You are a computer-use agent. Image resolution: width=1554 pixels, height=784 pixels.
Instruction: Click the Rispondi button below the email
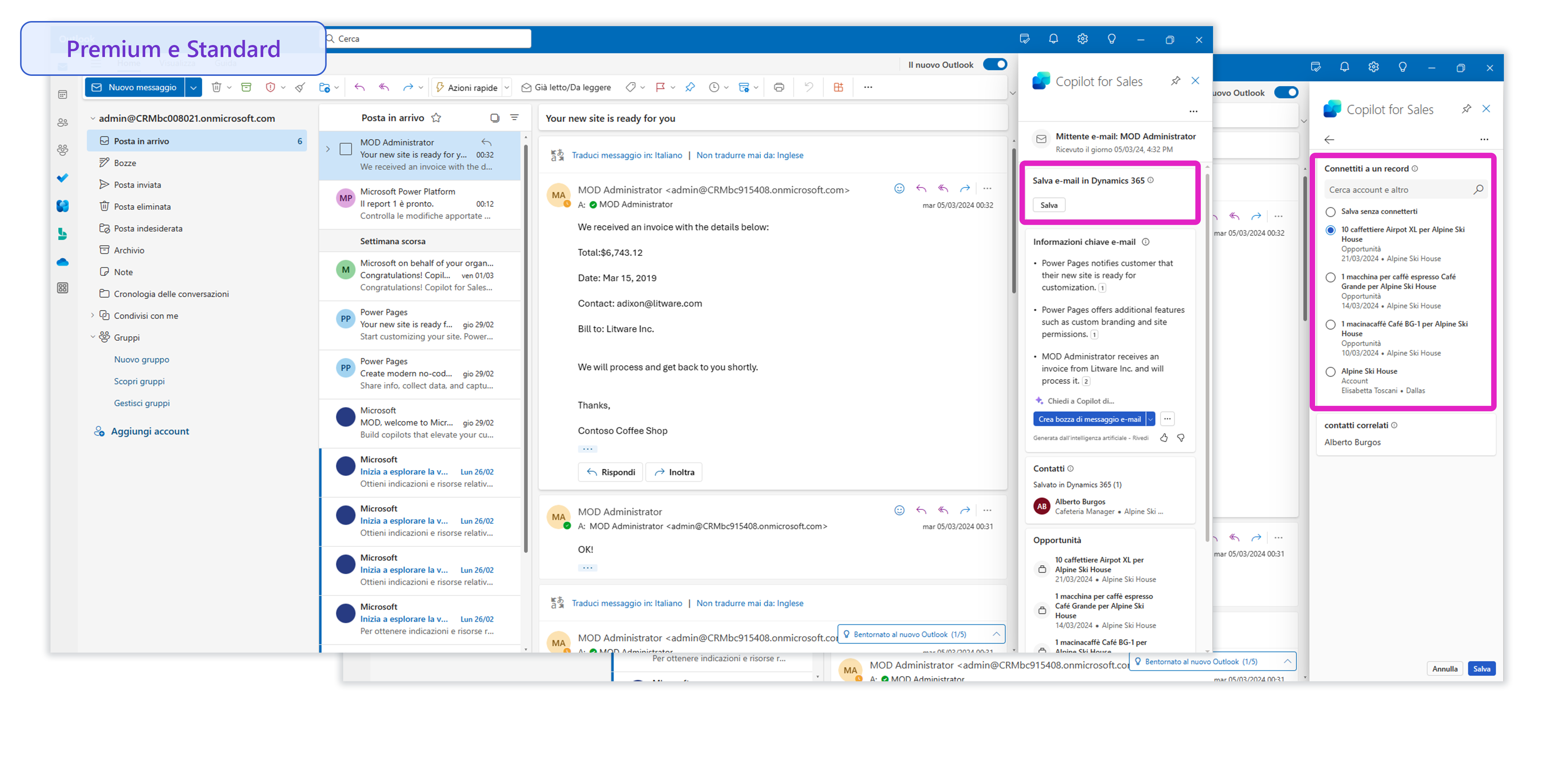610,471
